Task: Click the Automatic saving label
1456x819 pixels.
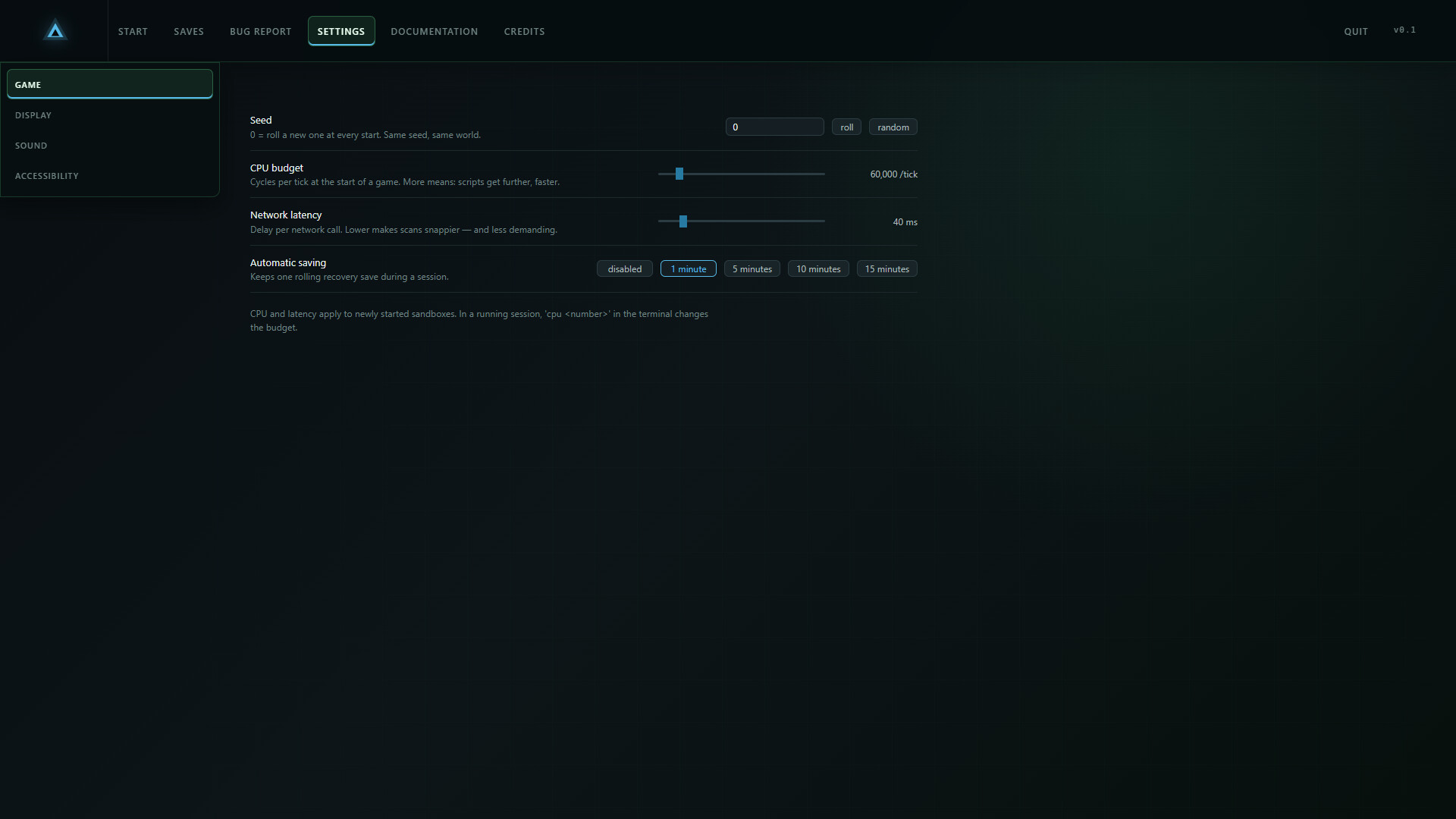Action: click(x=288, y=262)
